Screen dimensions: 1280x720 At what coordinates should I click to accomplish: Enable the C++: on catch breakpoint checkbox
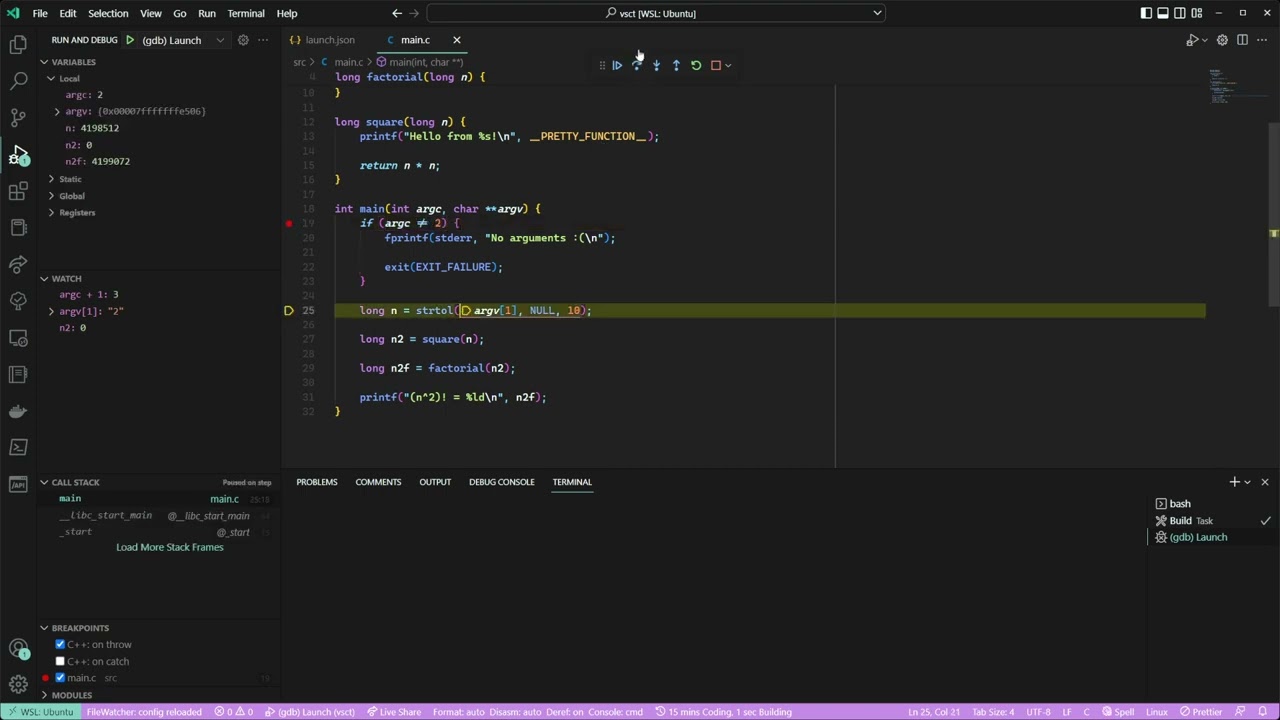click(60, 661)
